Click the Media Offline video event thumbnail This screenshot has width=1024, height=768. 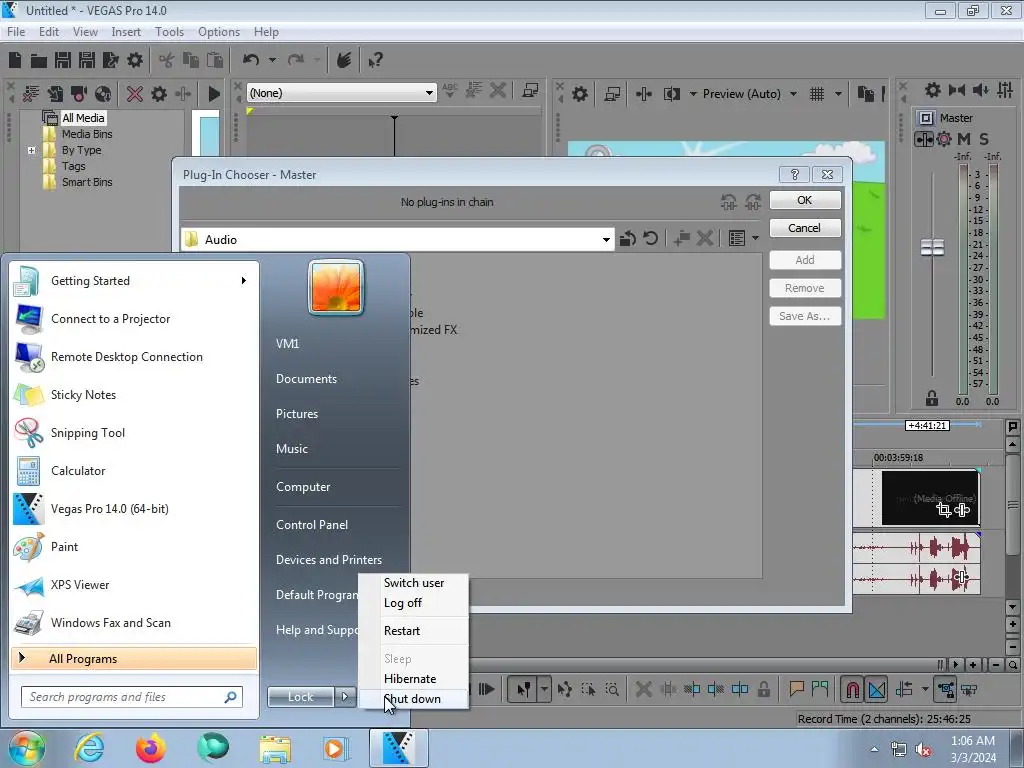(930, 498)
